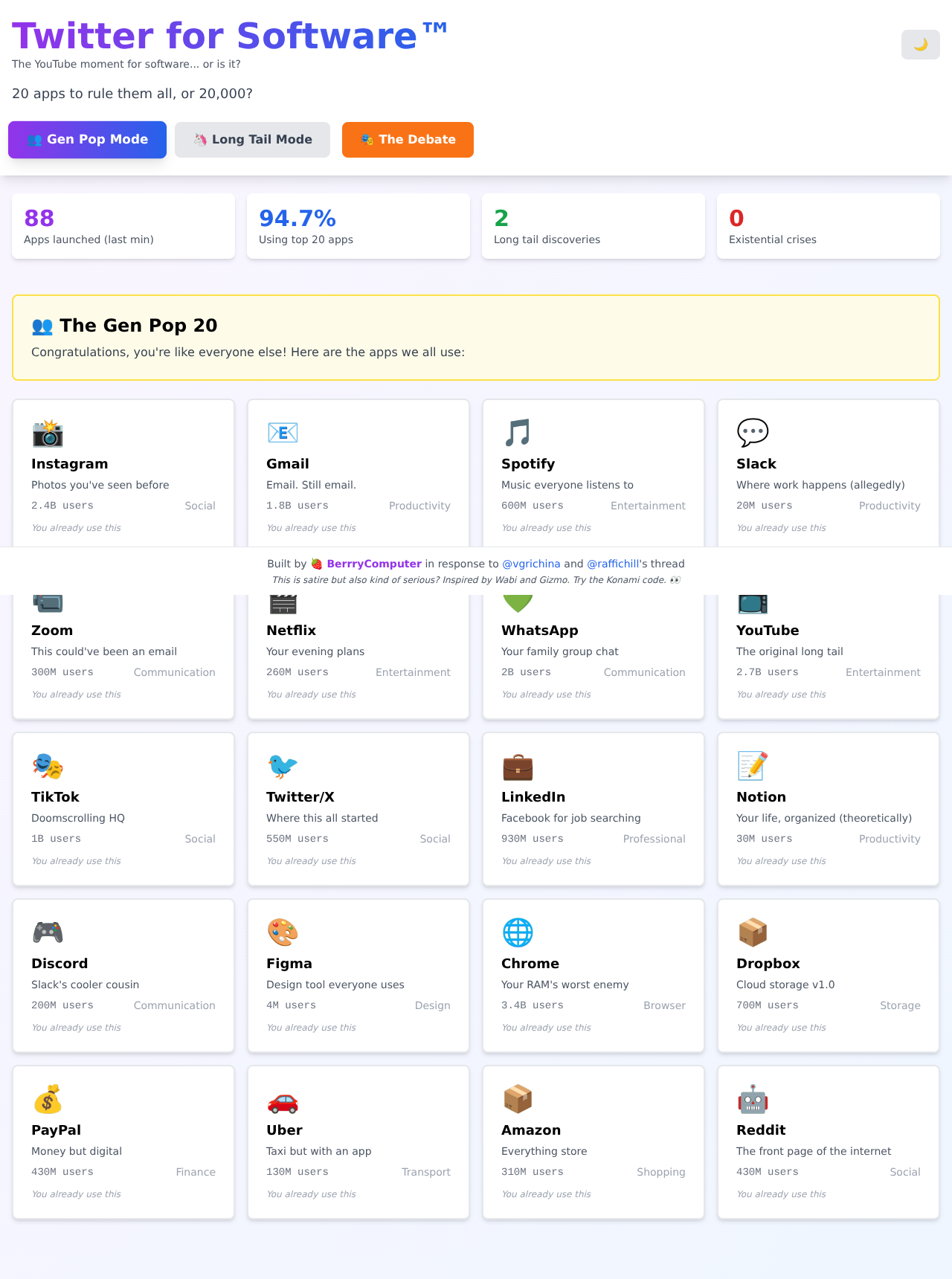This screenshot has width=952, height=1279.
Task: Click the Zoom app name
Action: (52, 630)
